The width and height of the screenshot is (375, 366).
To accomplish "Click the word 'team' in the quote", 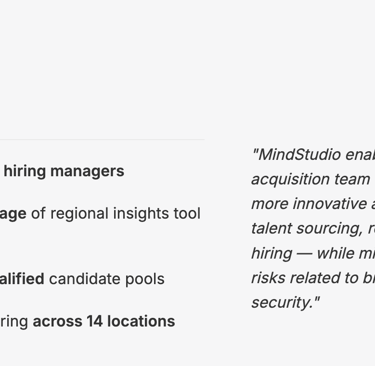I will [x=352, y=180].
